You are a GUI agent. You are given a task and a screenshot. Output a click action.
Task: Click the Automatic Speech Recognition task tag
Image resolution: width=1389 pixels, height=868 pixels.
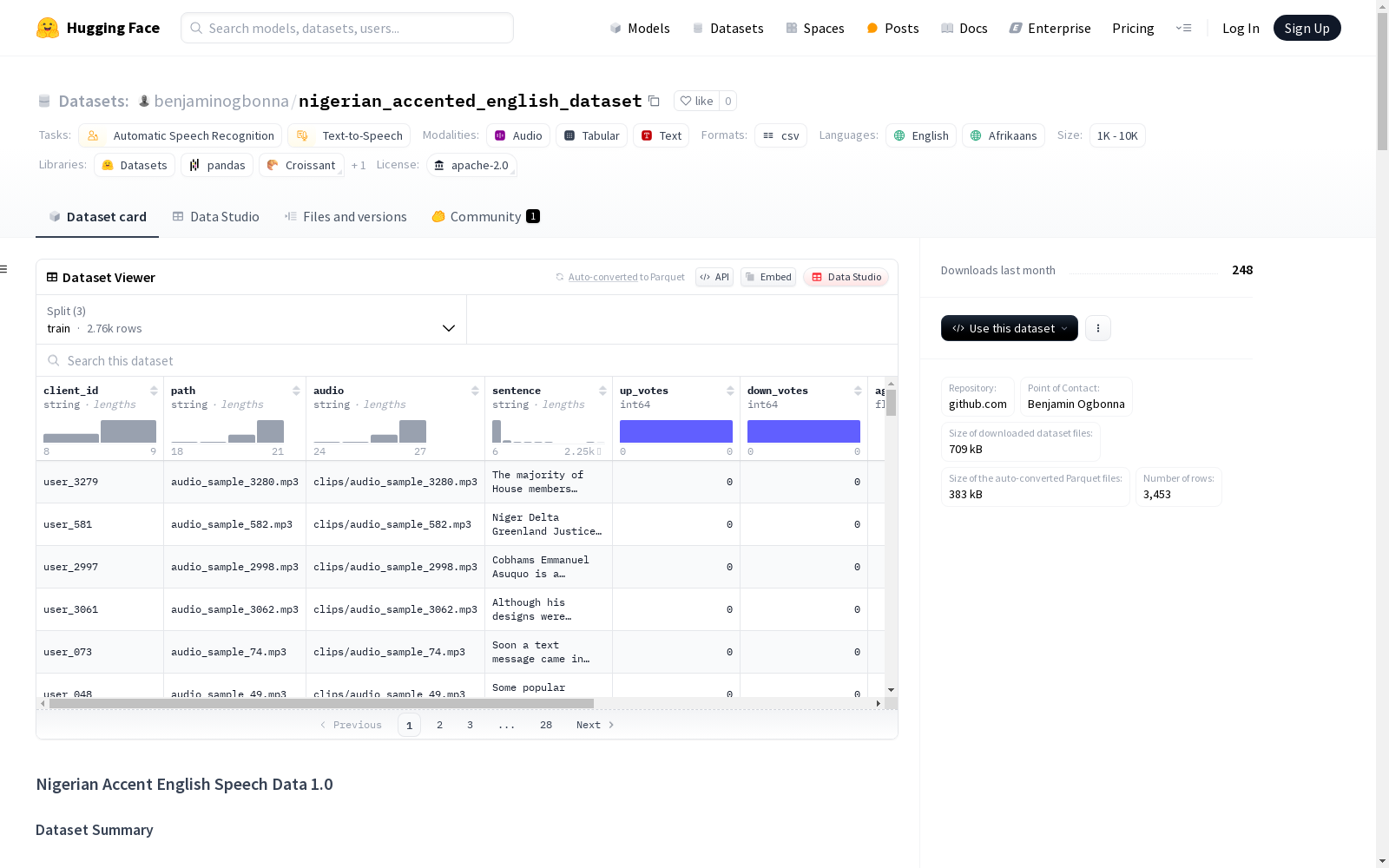click(x=181, y=135)
